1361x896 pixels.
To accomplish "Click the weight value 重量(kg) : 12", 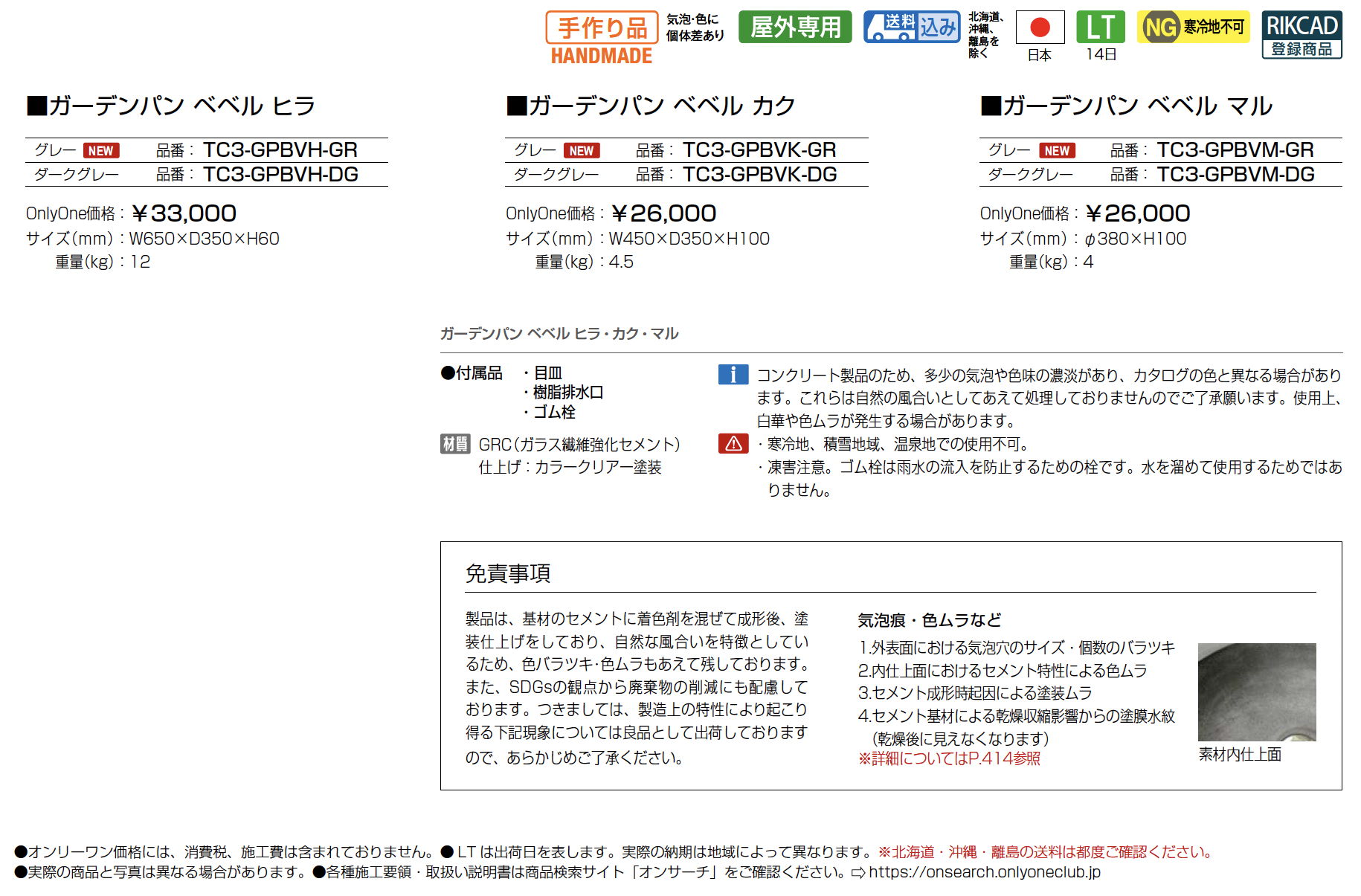I will coord(103,262).
